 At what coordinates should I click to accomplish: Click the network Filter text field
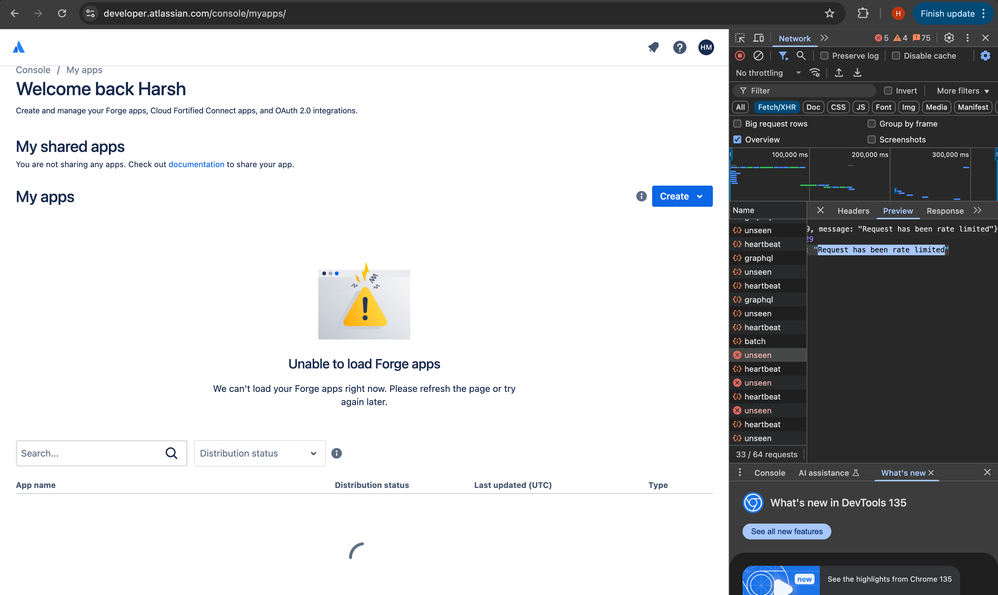[805, 90]
